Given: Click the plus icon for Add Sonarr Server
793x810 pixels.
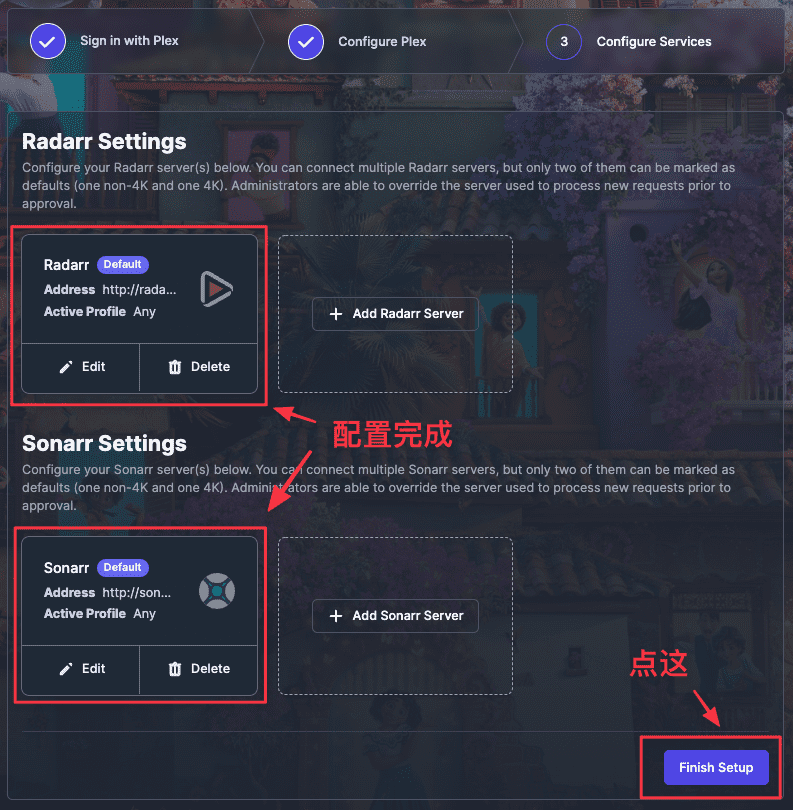Looking at the screenshot, I should [x=336, y=616].
